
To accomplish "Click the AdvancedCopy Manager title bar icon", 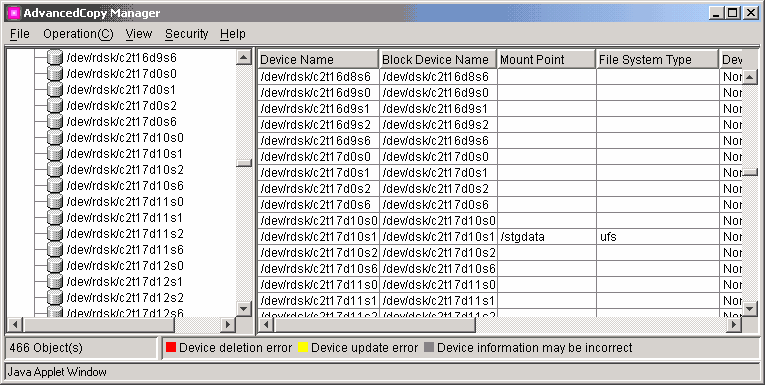I will [14, 13].
